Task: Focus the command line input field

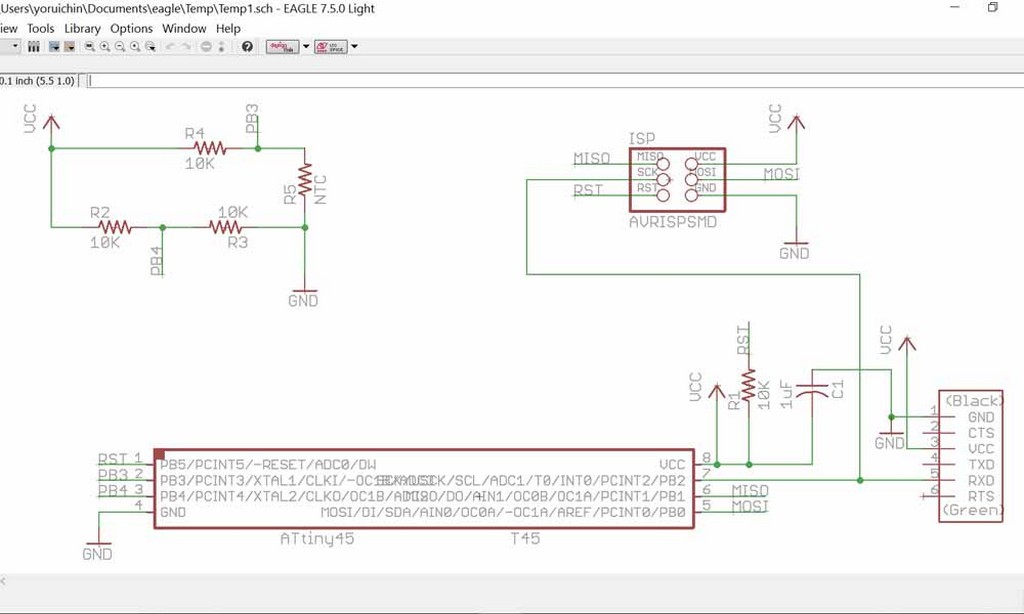Action: click(x=555, y=81)
